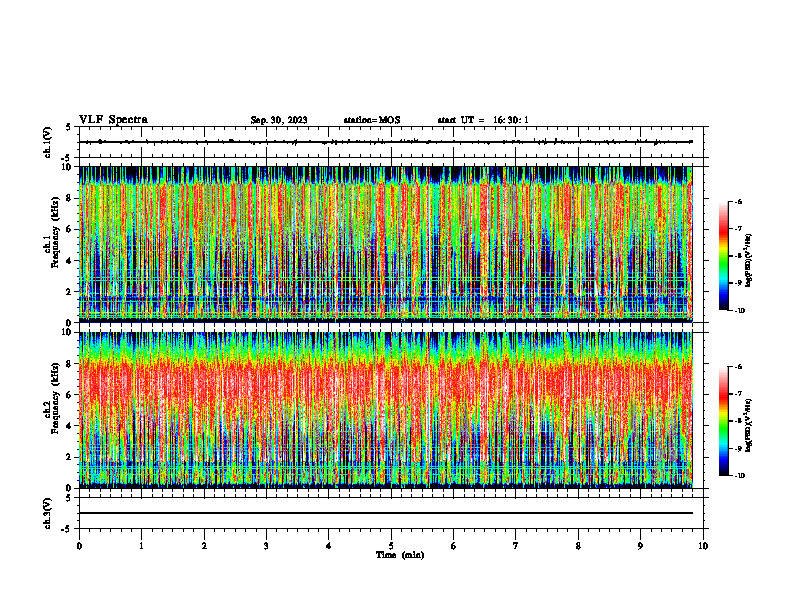Screen dimensions: 792x612
Task: Click the "0" label starting the time axis
Action: [x=79, y=546]
